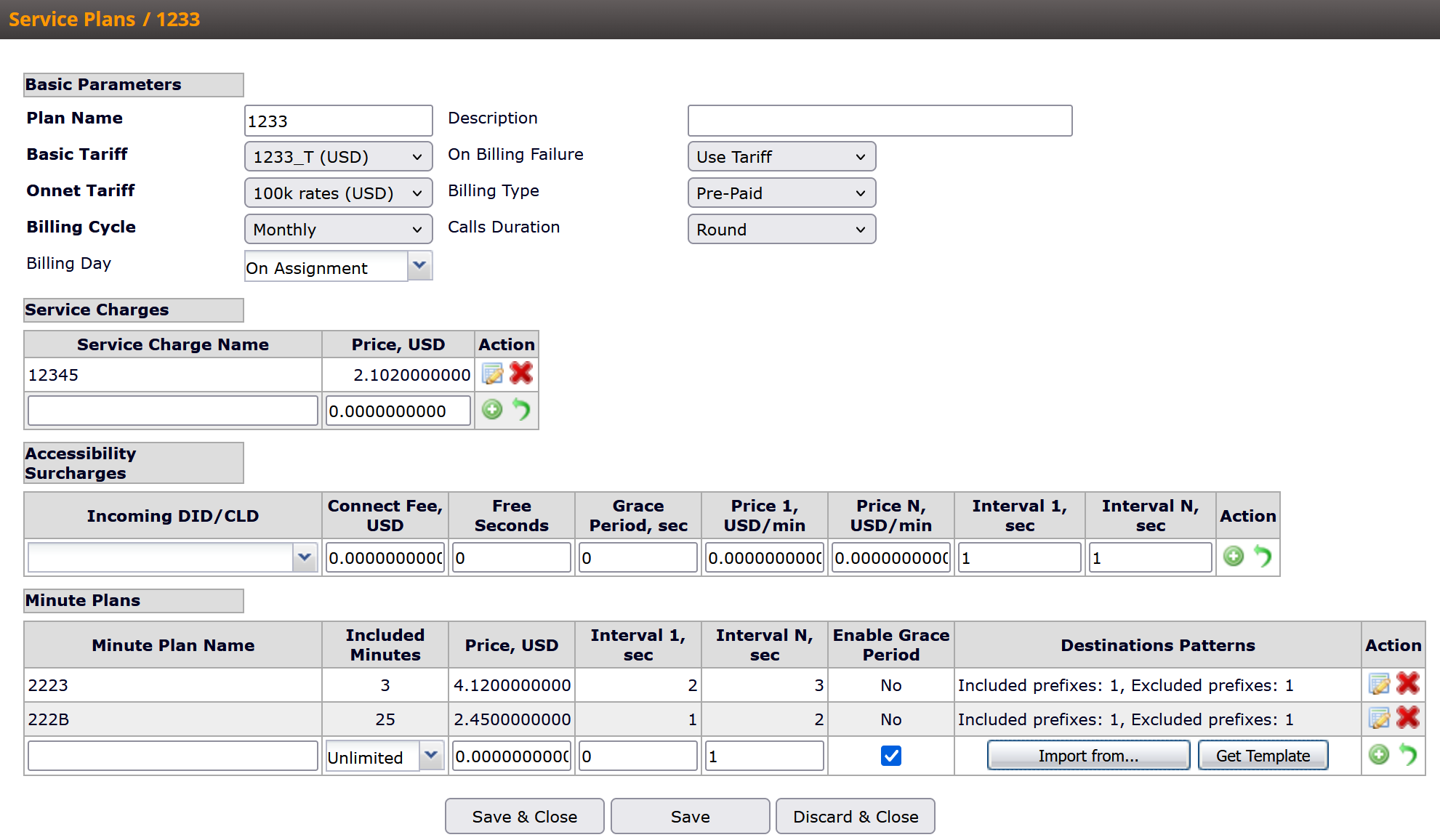
Task: Click the Description input field
Action: pyautogui.click(x=880, y=121)
